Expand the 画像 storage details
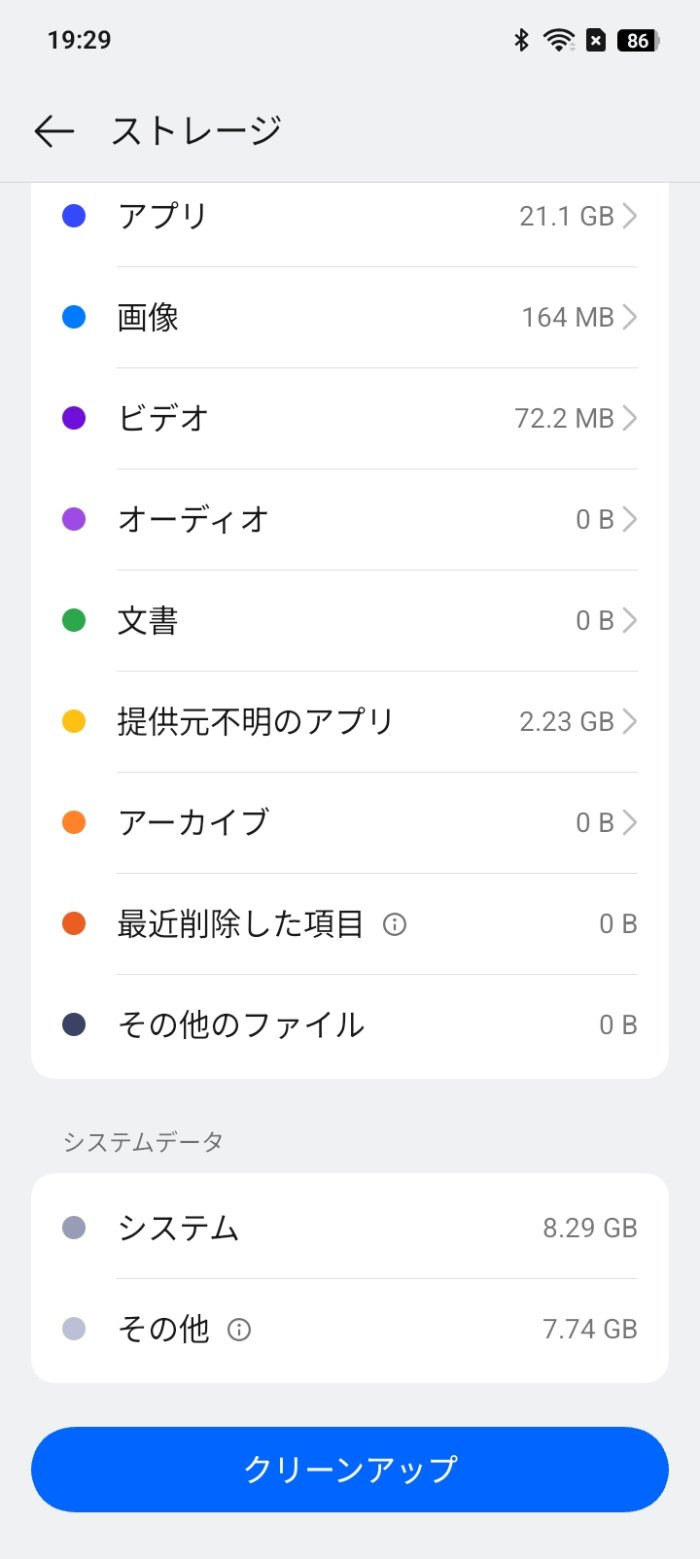Screen dimensions: 700x1559 click(x=350, y=317)
